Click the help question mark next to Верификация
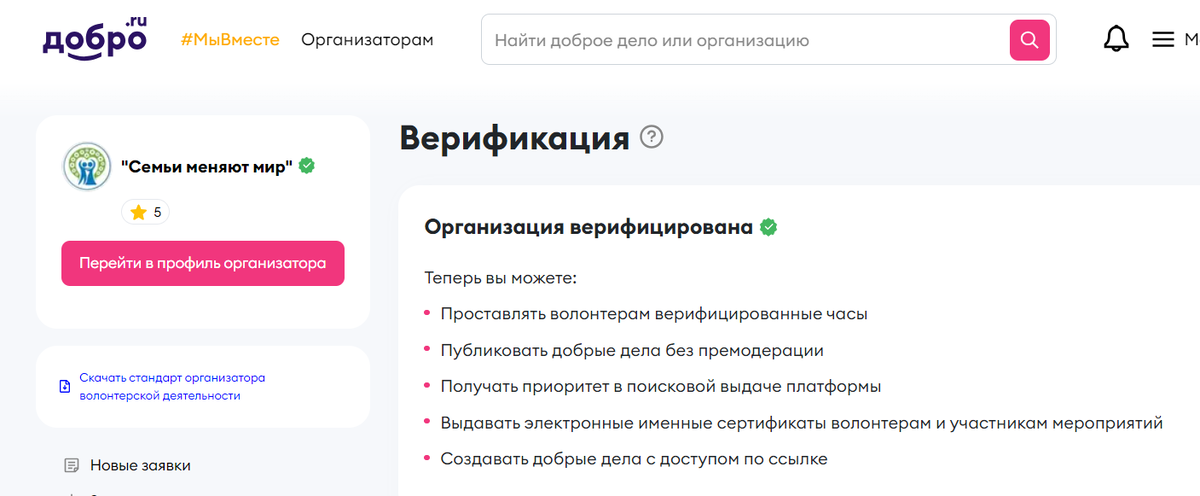Screen dimensions: 1200x496 (x=652, y=137)
